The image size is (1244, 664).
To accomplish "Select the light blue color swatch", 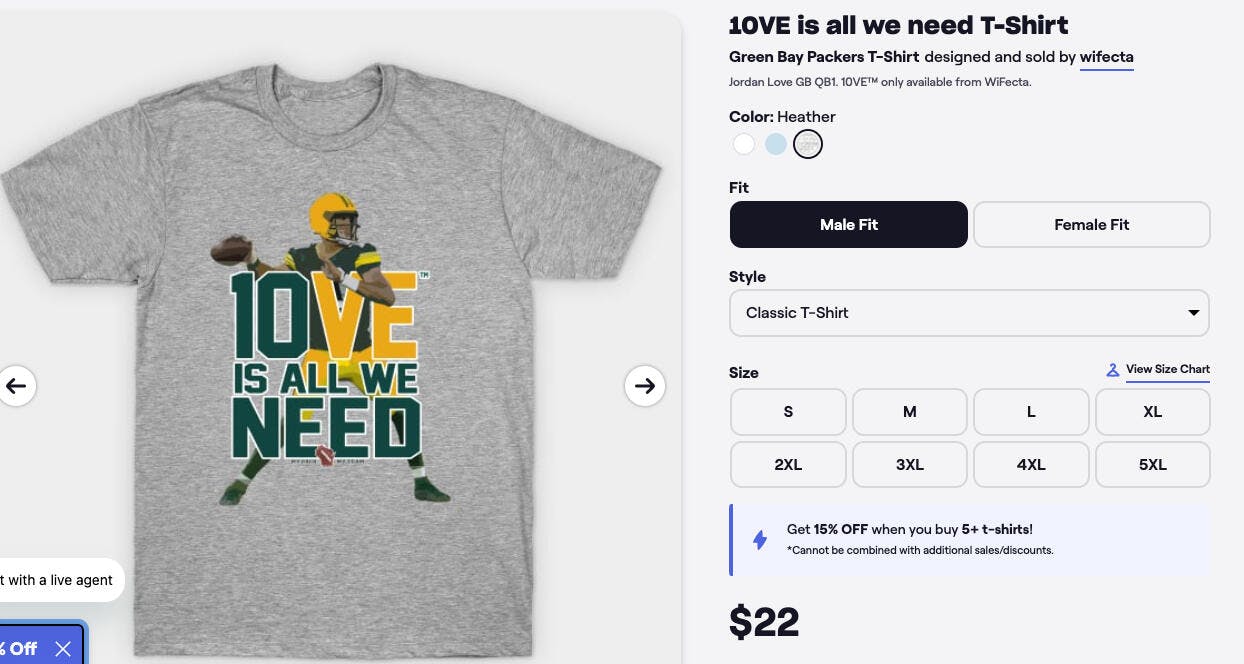I will 775,144.
